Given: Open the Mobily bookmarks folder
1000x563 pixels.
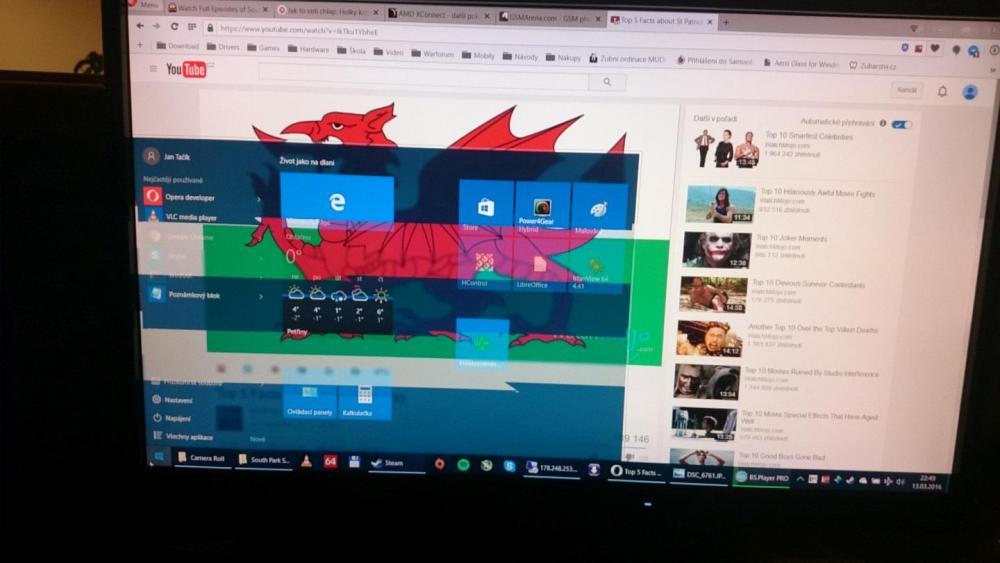Looking at the screenshot, I should pos(478,55).
